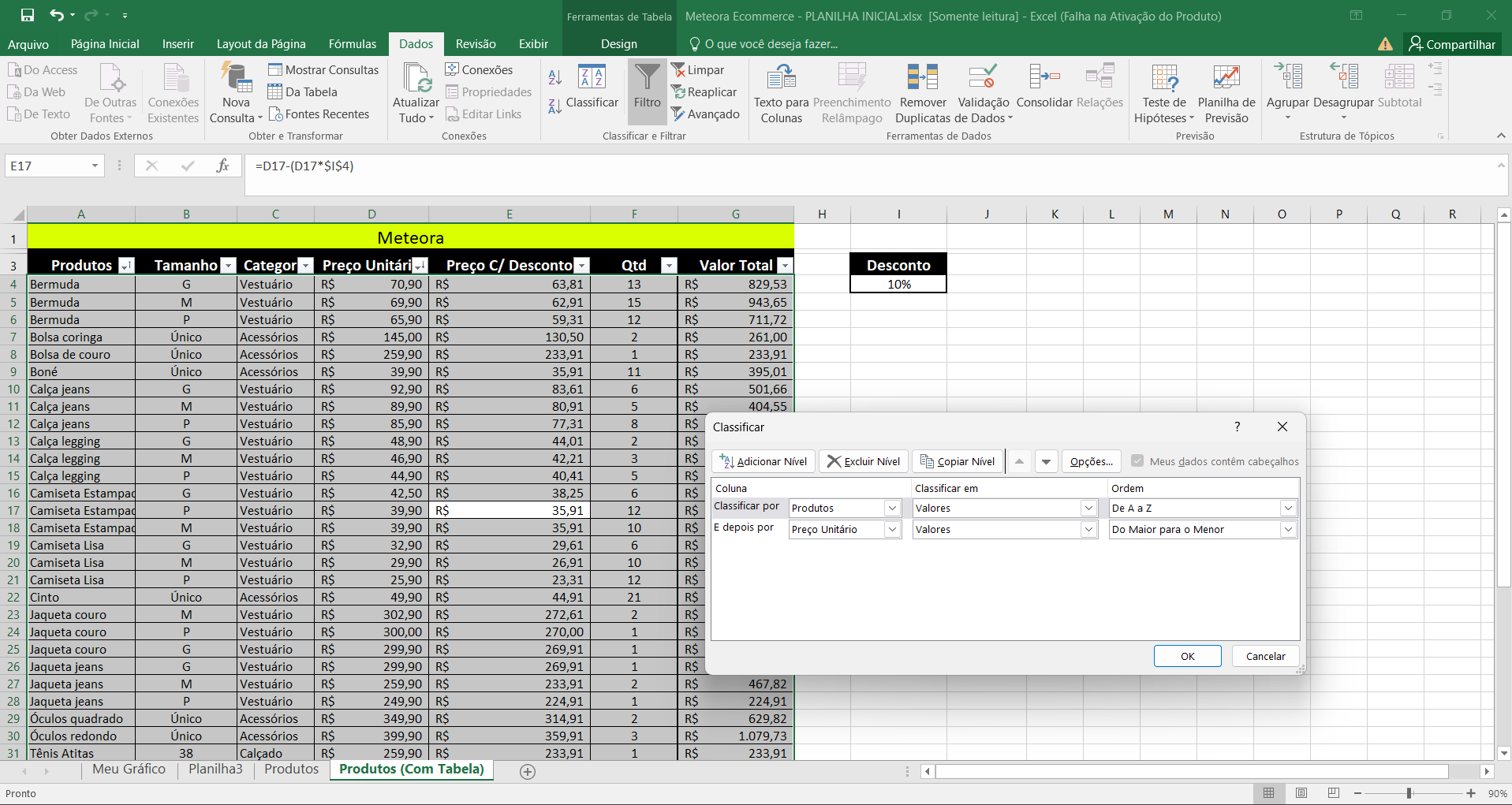Switch to Produtos sheet tab
The width and height of the screenshot is (1512, 805).
[291, 770]
